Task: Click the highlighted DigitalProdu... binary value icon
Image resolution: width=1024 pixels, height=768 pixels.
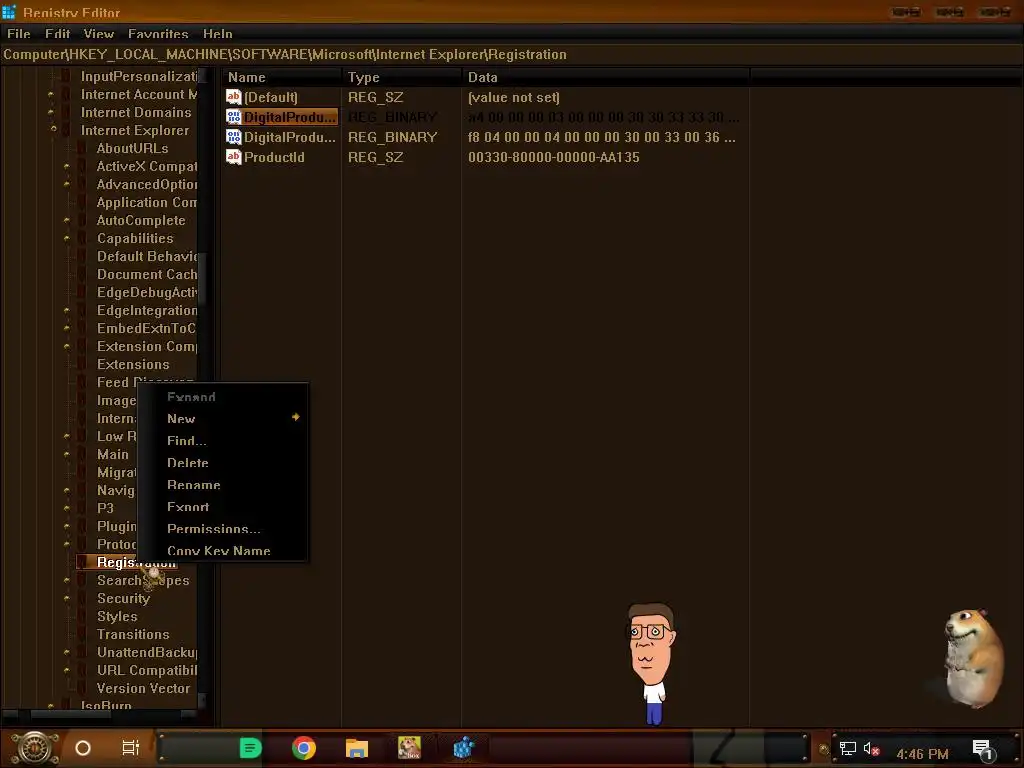Action: point(234,117)
